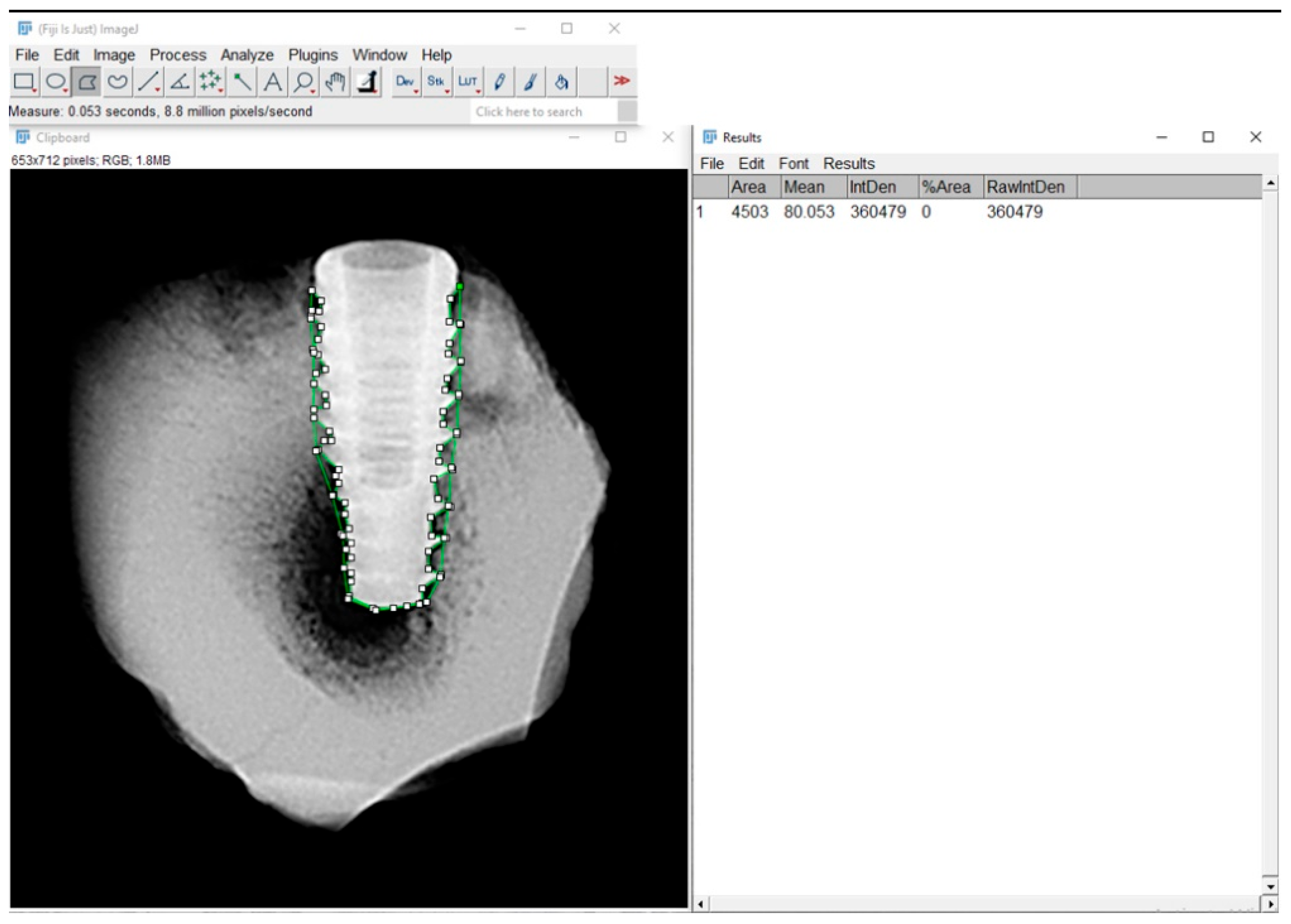1291x924 pixels.
Task: Open the Plugins menu
Action: [x=313, y=55]
